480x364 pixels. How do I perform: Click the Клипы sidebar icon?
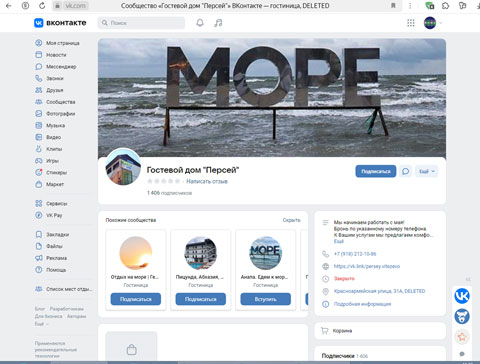(39, 149)
